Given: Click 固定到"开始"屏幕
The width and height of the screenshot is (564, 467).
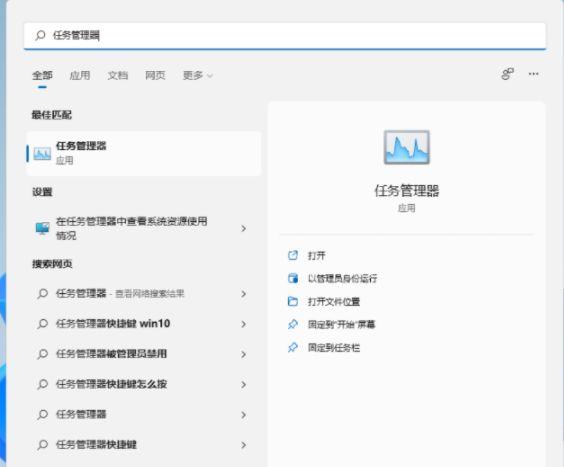Looking at the screenshot, I should [x=342, y=325].
